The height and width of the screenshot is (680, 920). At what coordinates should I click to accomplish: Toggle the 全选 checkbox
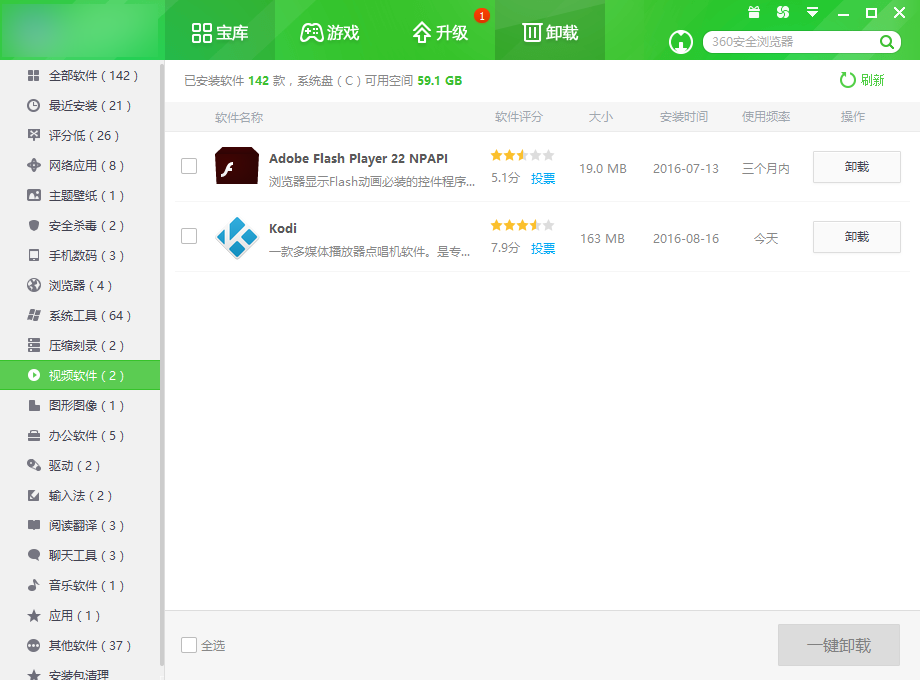[189, 645]
